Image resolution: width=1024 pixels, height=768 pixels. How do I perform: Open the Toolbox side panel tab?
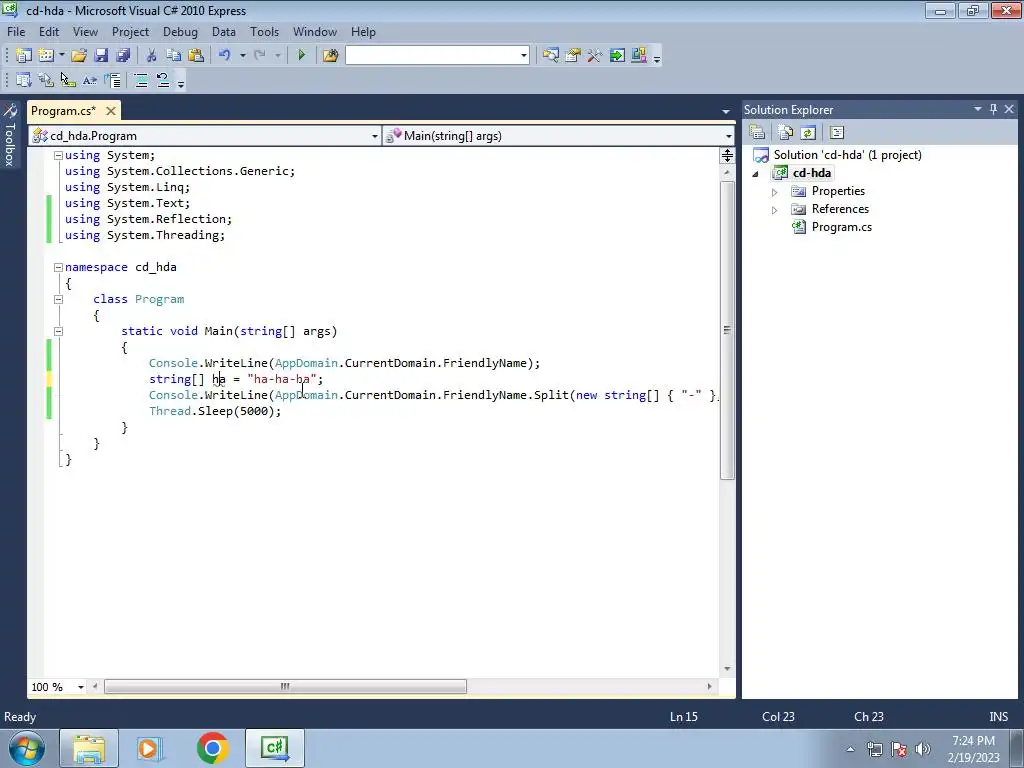pyautogui.click(x=10, y=136)
